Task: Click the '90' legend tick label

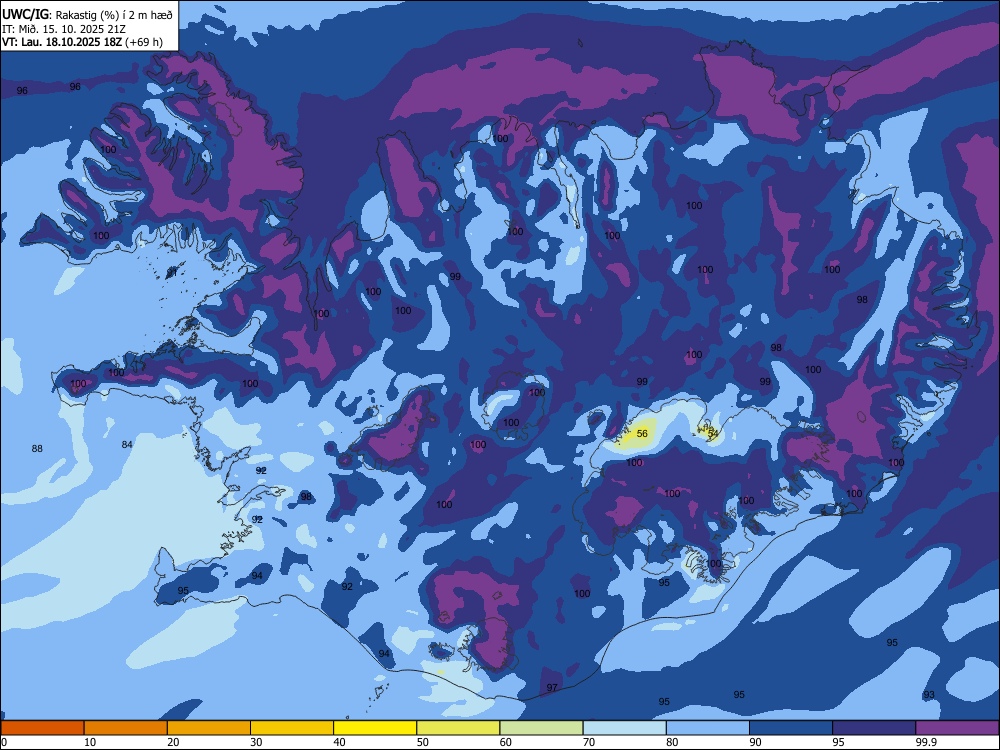Action: tap(755, 742)
